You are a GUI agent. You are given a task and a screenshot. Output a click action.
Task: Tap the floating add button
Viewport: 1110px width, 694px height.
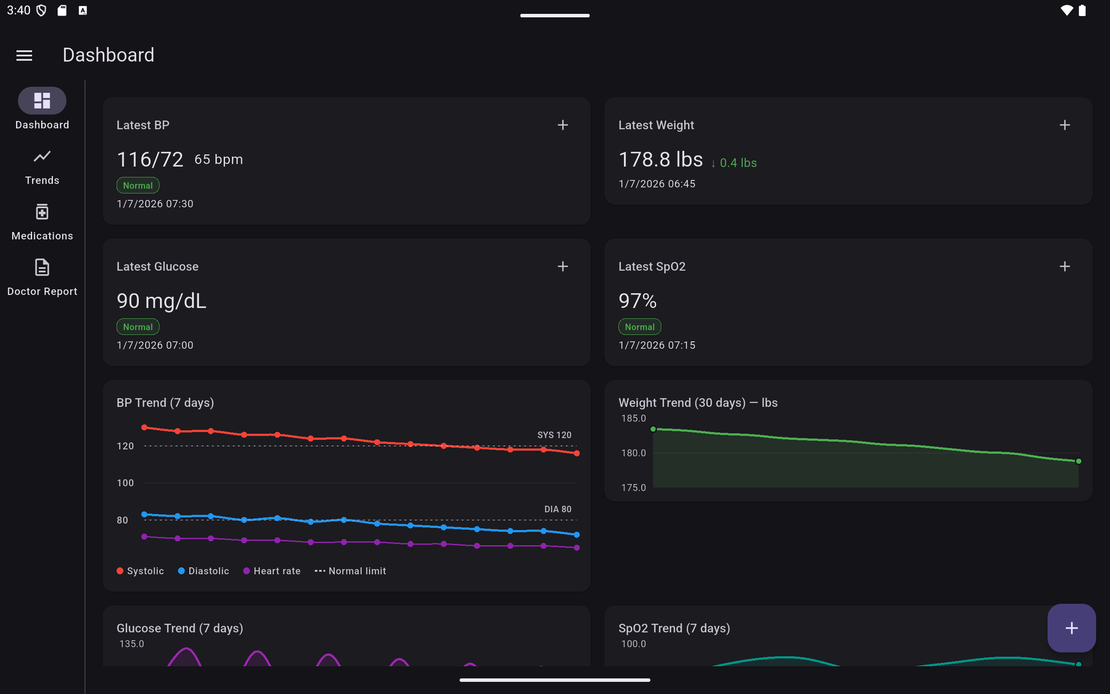click(x=1071, y=628)
